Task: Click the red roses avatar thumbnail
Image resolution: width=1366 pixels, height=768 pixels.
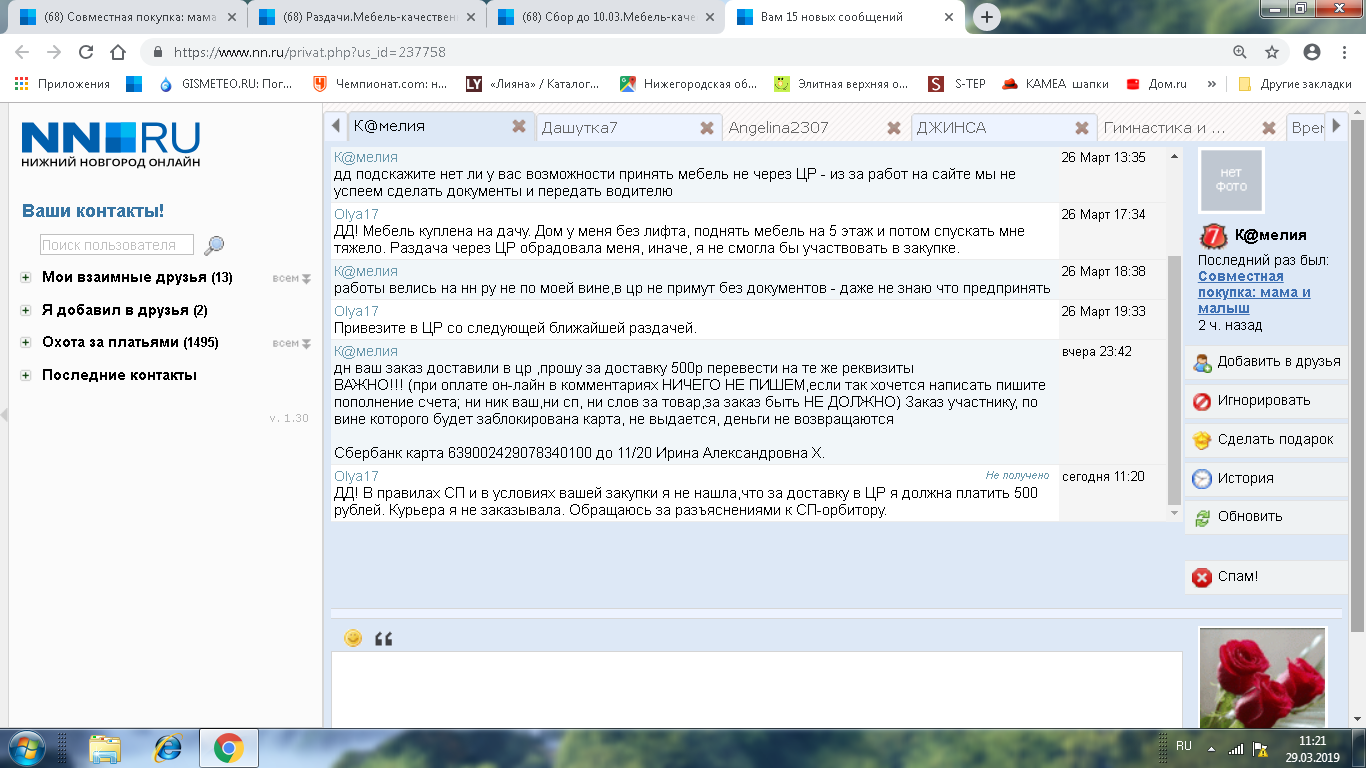Action: (1263, 678)
